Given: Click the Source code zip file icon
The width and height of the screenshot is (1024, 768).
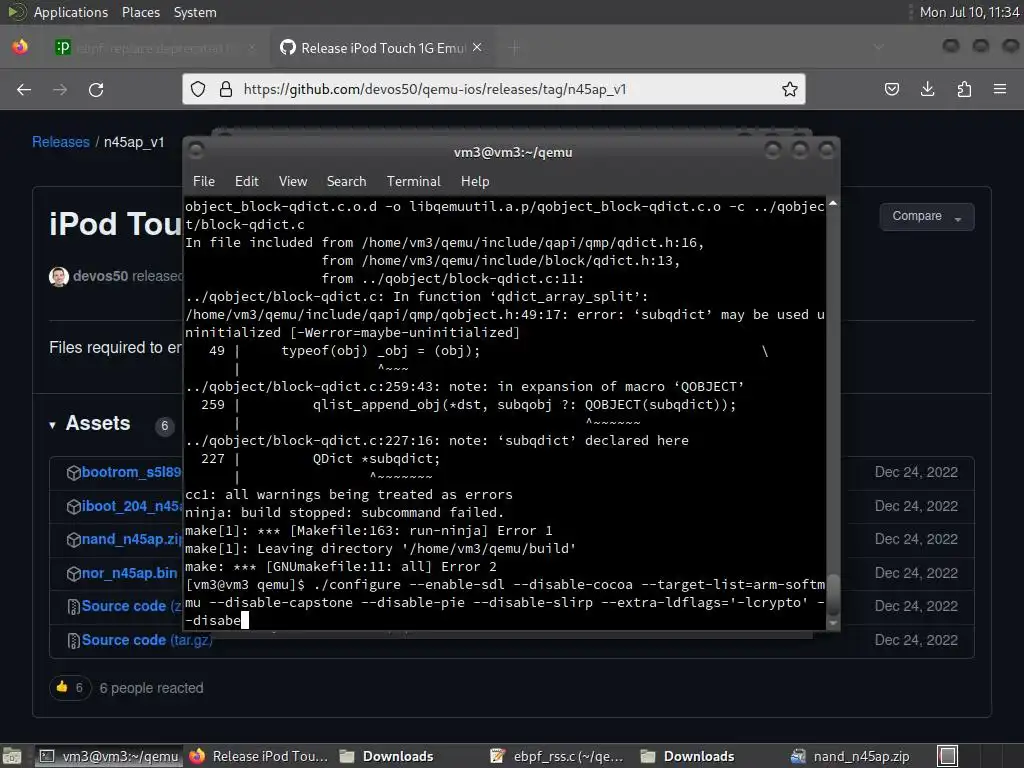Looking at the screenshot, I should [74, 607].
